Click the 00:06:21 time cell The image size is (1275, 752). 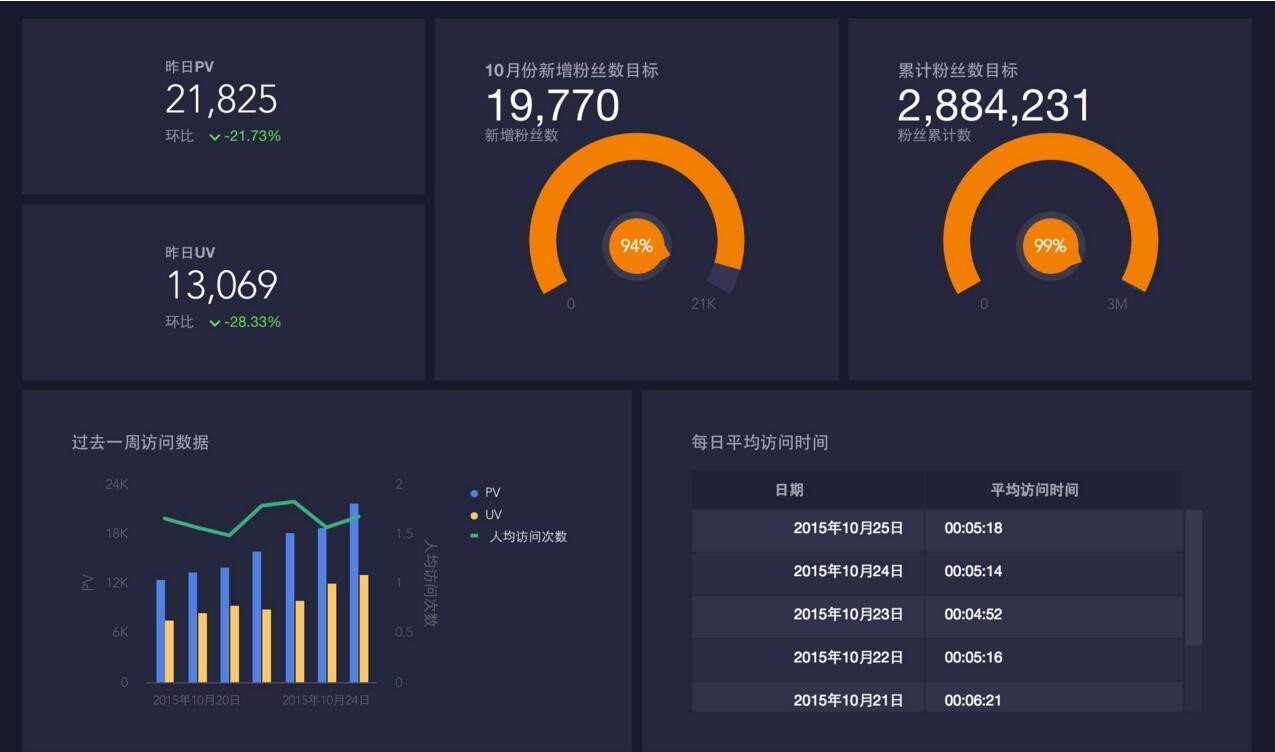coord(973,700)
